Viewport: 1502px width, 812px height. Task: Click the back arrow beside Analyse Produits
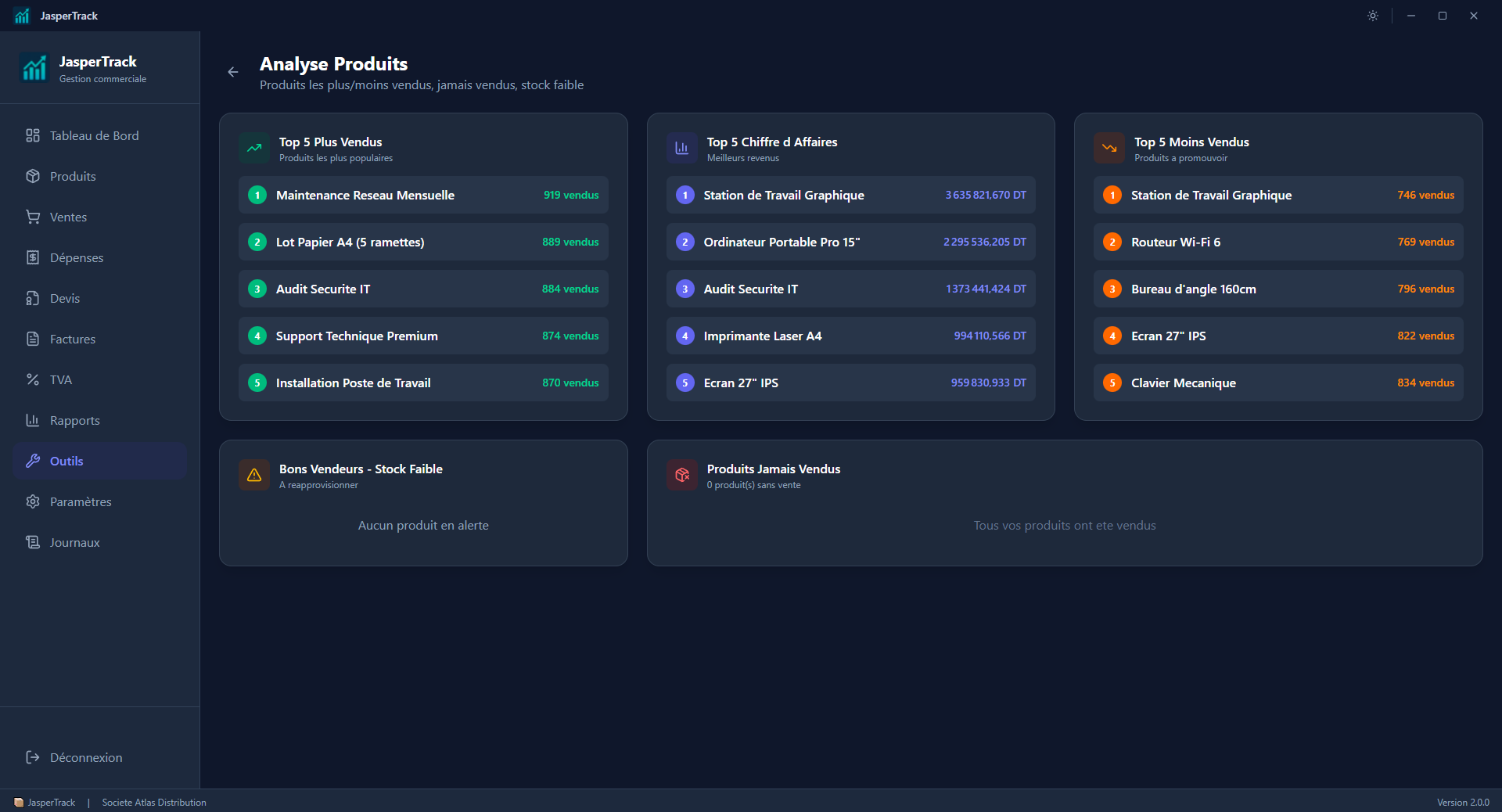[233, 72]
